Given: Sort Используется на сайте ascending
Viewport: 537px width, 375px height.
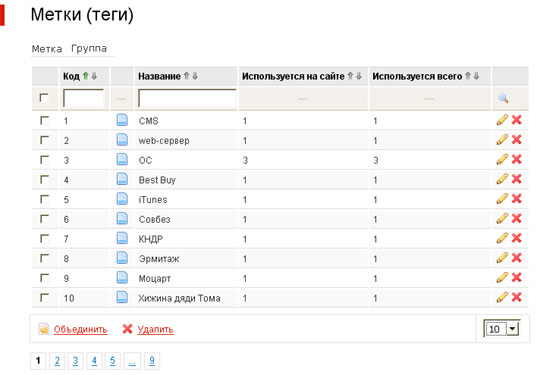Looking at the screenshot, I should coord(350,76).
